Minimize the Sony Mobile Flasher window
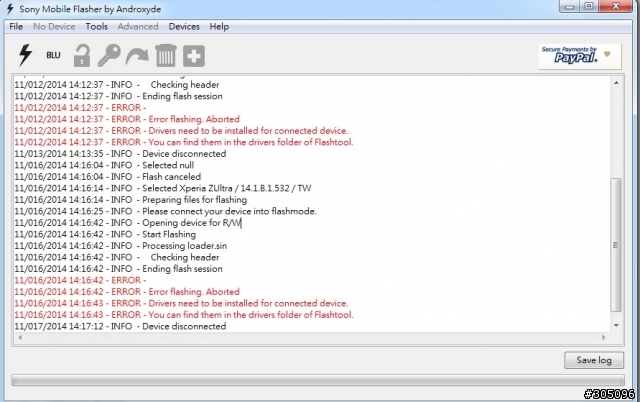Screen dimensions: 640x402 (570, 6)
